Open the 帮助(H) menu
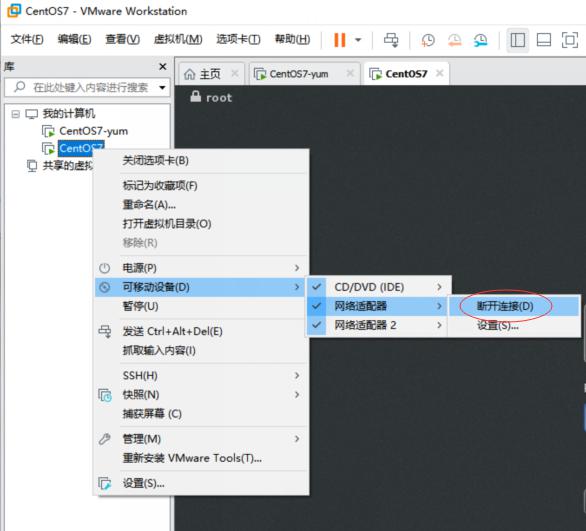The image size is (586, 531). (292, 39)
